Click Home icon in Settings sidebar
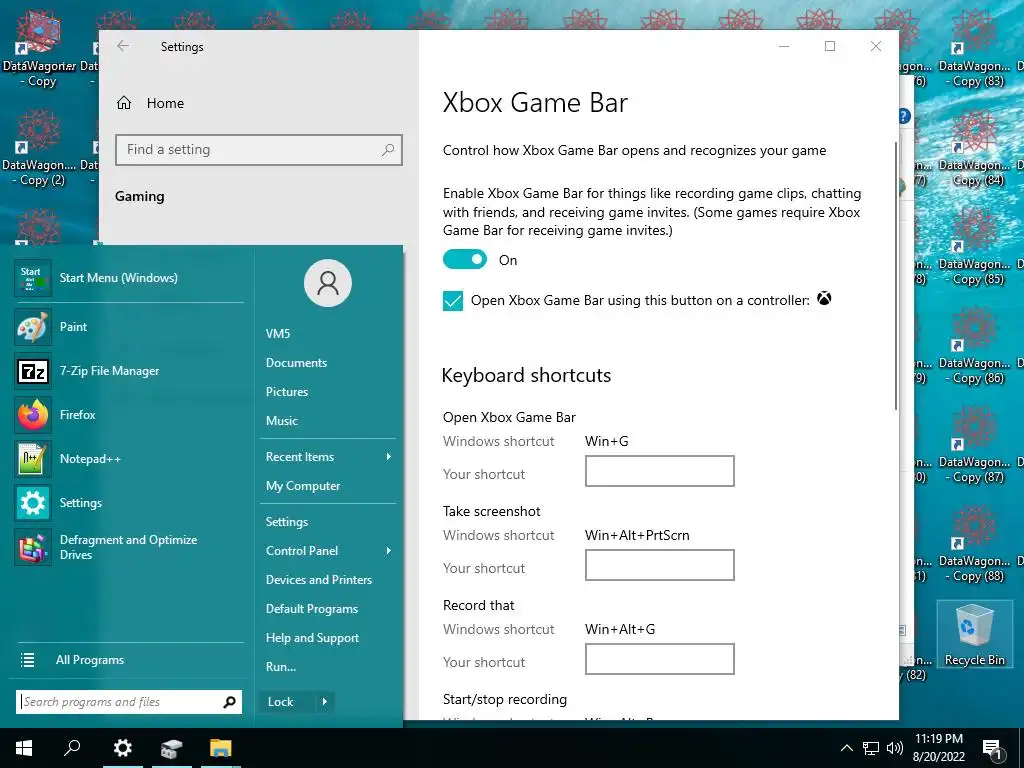1024x768 pixels. pos(124,103)
